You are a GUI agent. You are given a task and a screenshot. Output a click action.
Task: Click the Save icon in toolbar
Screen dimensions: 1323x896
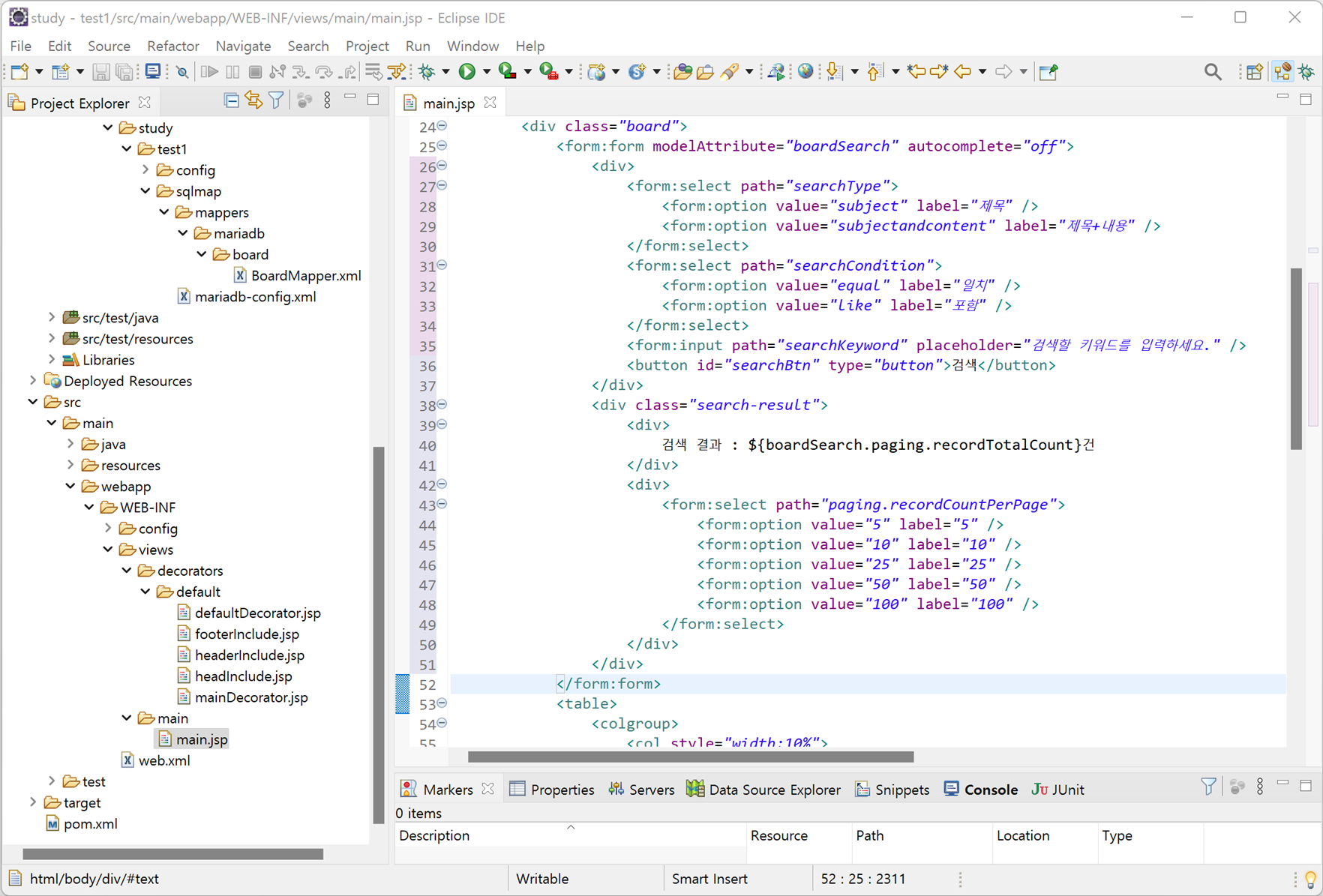(x=100, y=72)
